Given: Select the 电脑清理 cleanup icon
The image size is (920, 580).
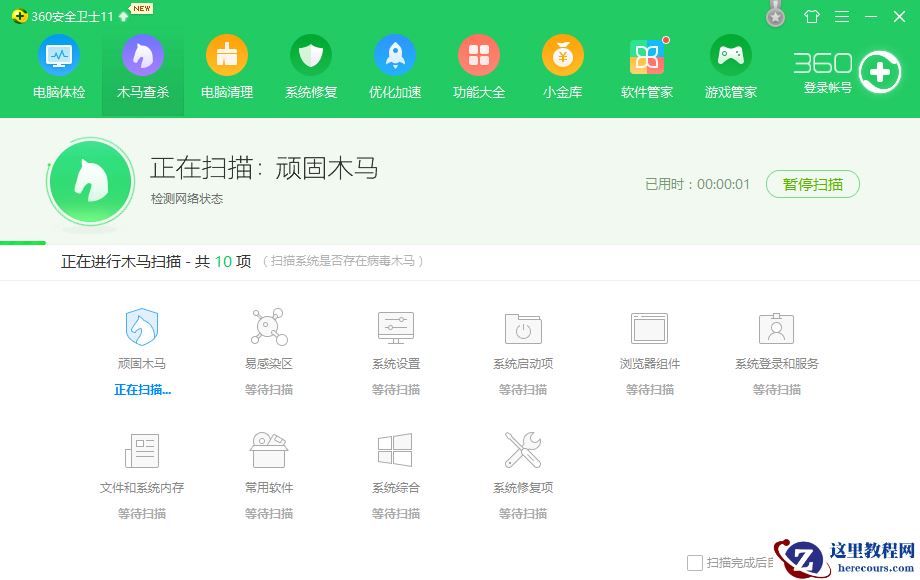Looking at the screenshot, I should (226, 66).
